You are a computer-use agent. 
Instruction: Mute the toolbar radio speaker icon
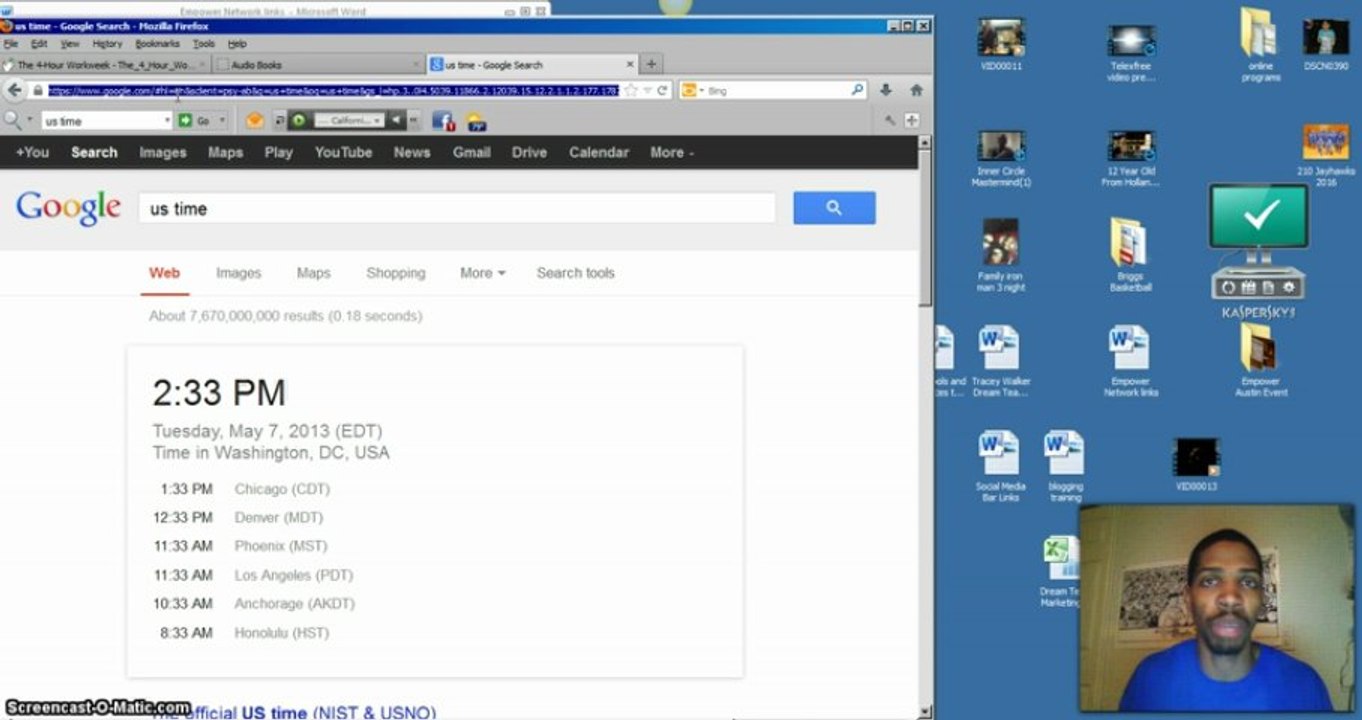[x=396, y=121]
